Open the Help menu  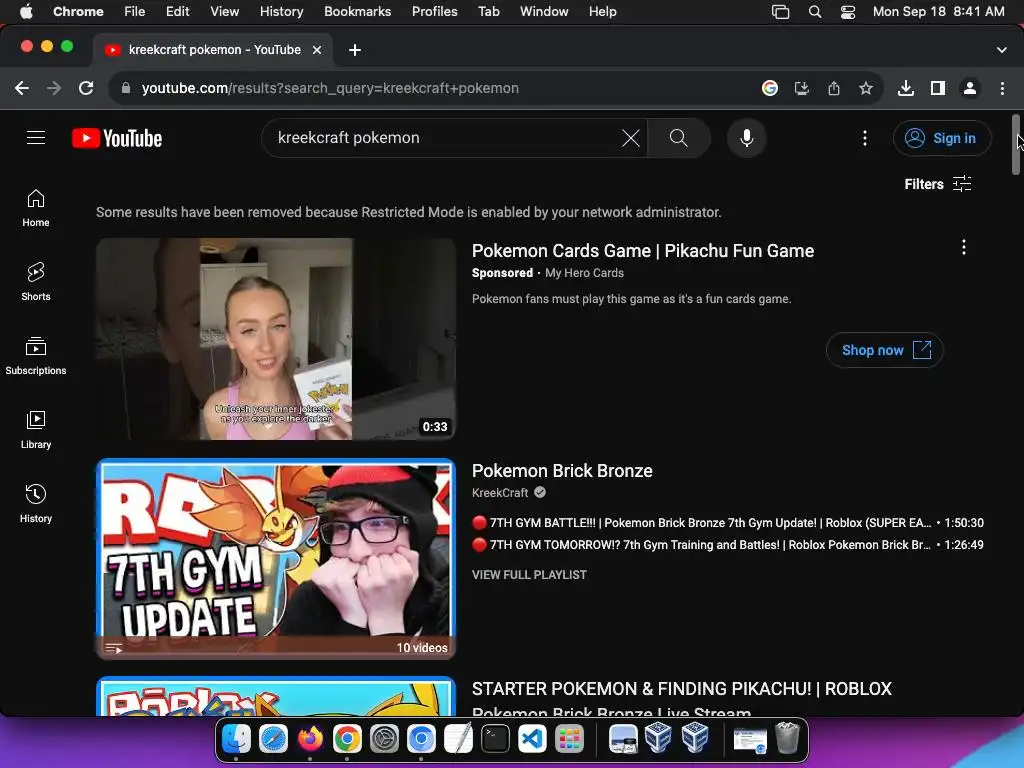pos(602,12)
